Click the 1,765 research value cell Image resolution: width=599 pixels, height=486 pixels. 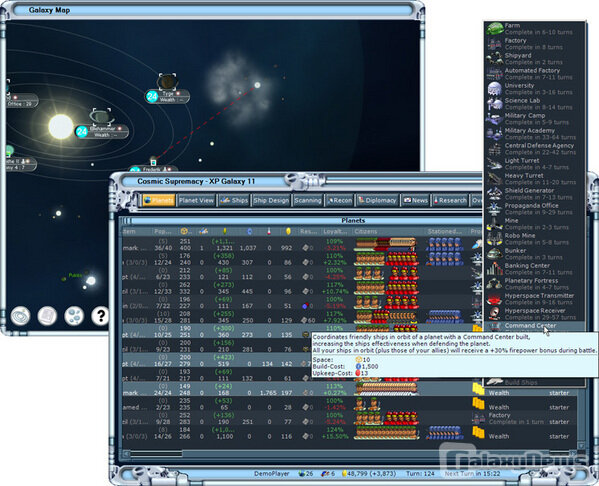268,393
